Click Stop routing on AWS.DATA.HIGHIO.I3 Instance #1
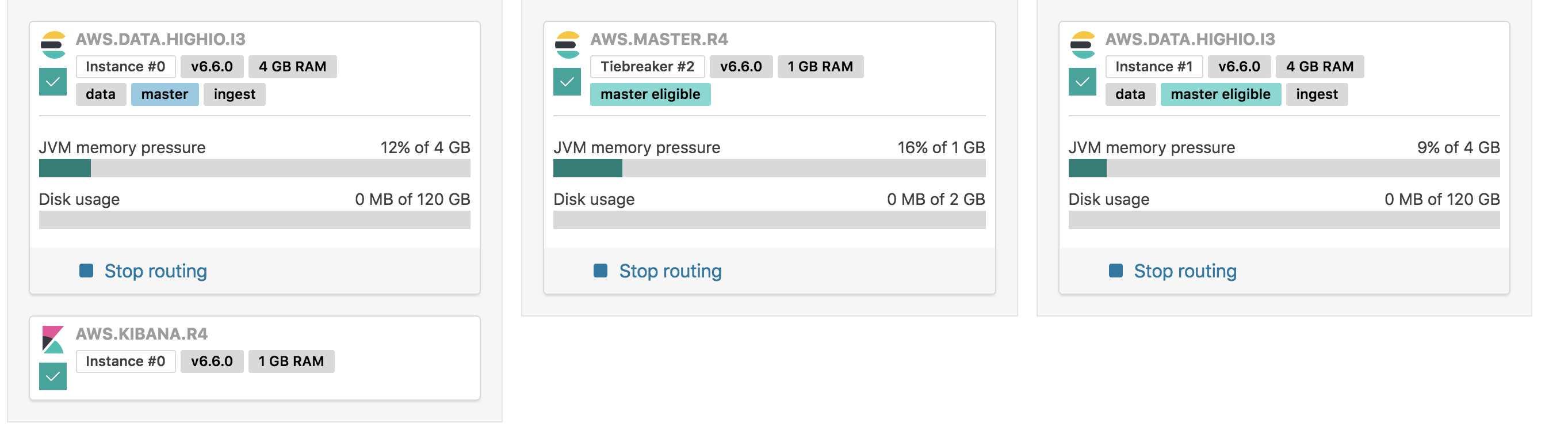 click(x=1185, y=271)
